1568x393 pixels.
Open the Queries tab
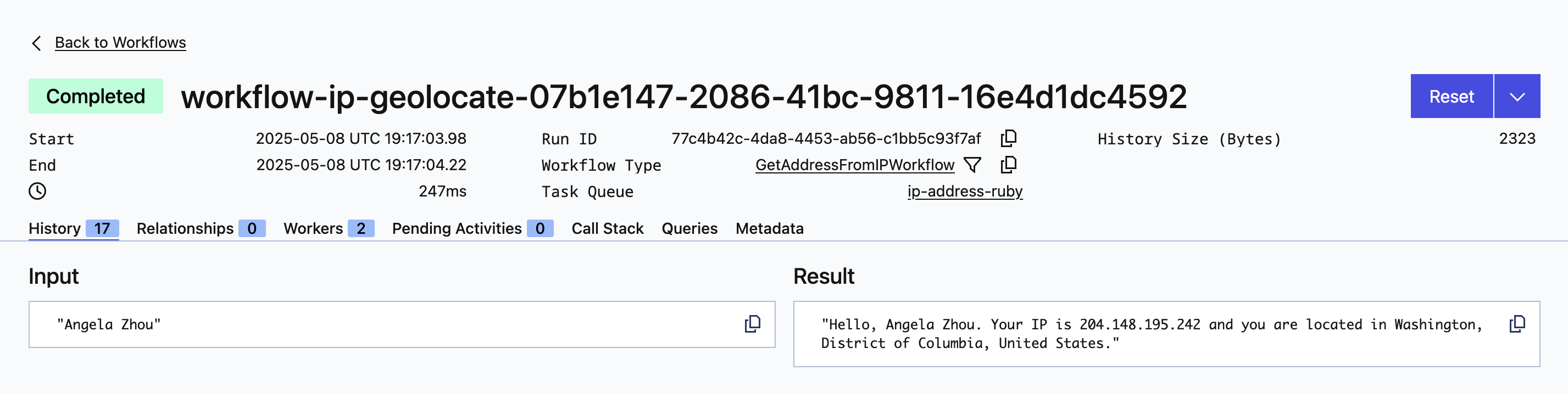tap(689, 228)
